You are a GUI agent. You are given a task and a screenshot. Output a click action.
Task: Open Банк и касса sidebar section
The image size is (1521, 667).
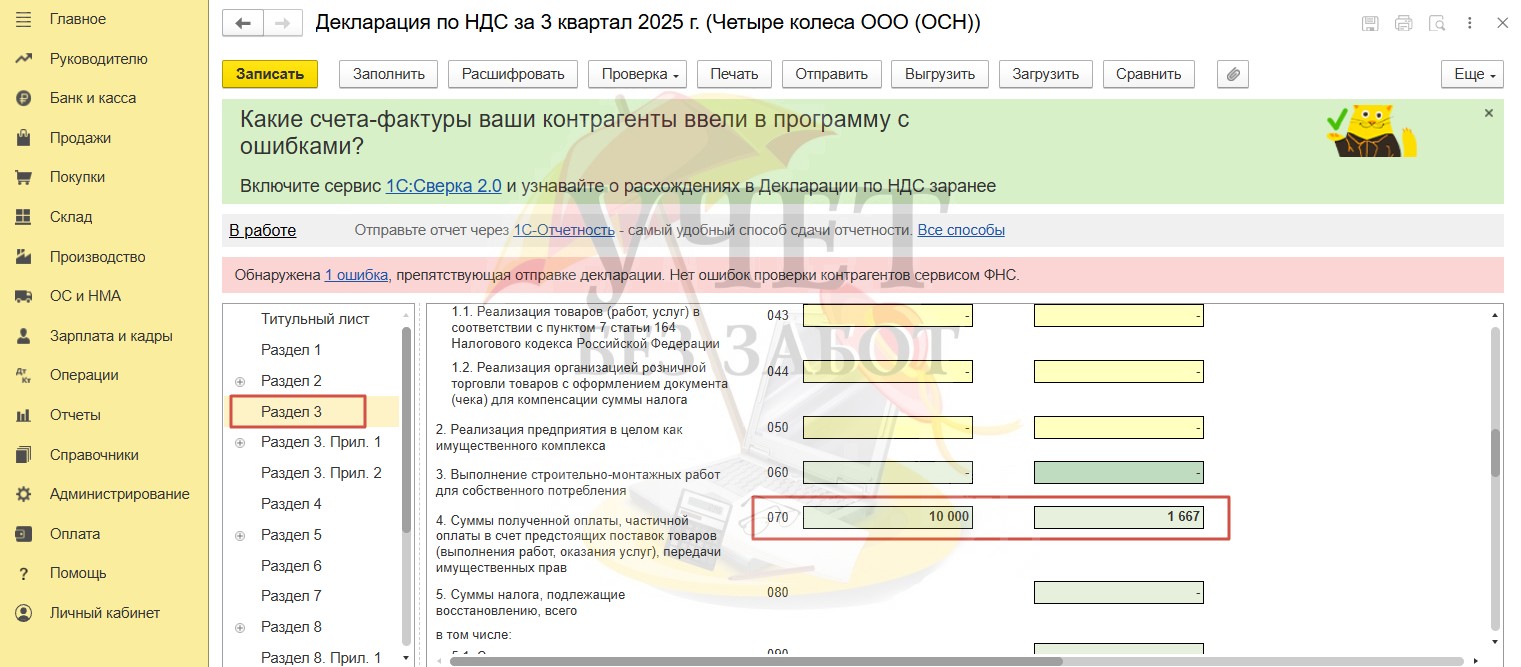coord(92,98)
